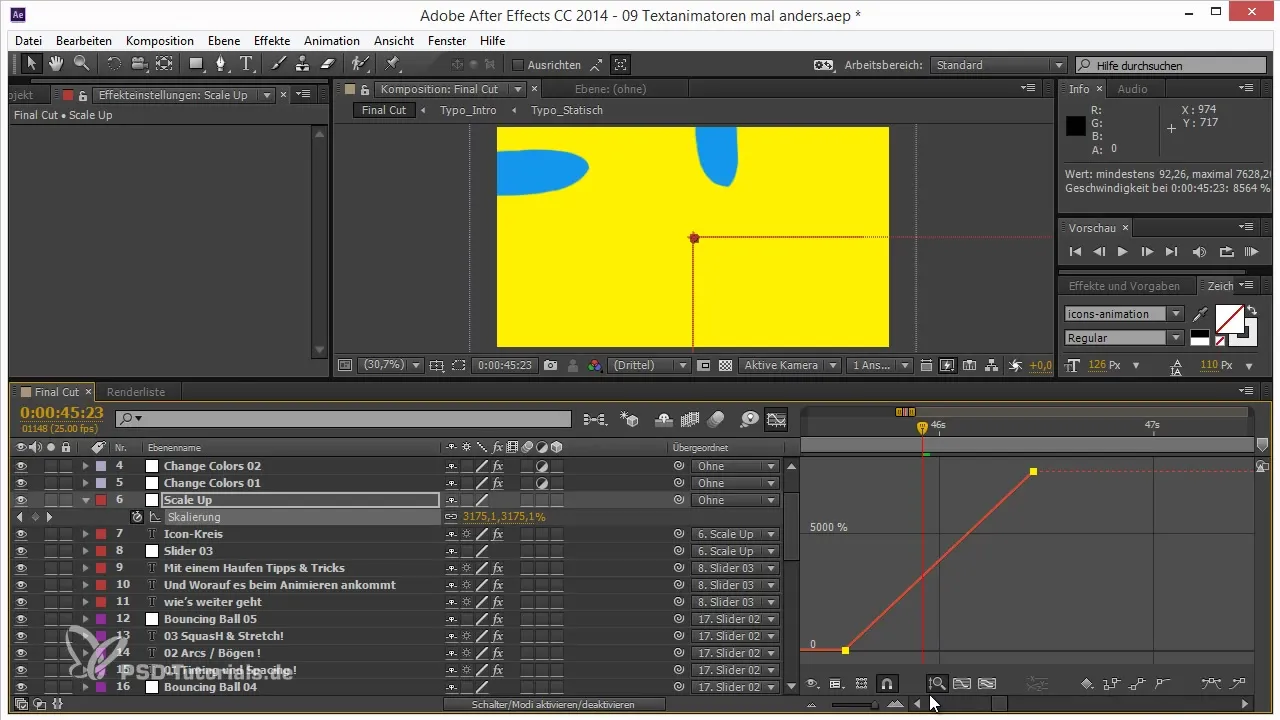Open parent dropdown of Icon-Kreis layer
The image size is (1280, 720).
point(735,534)
